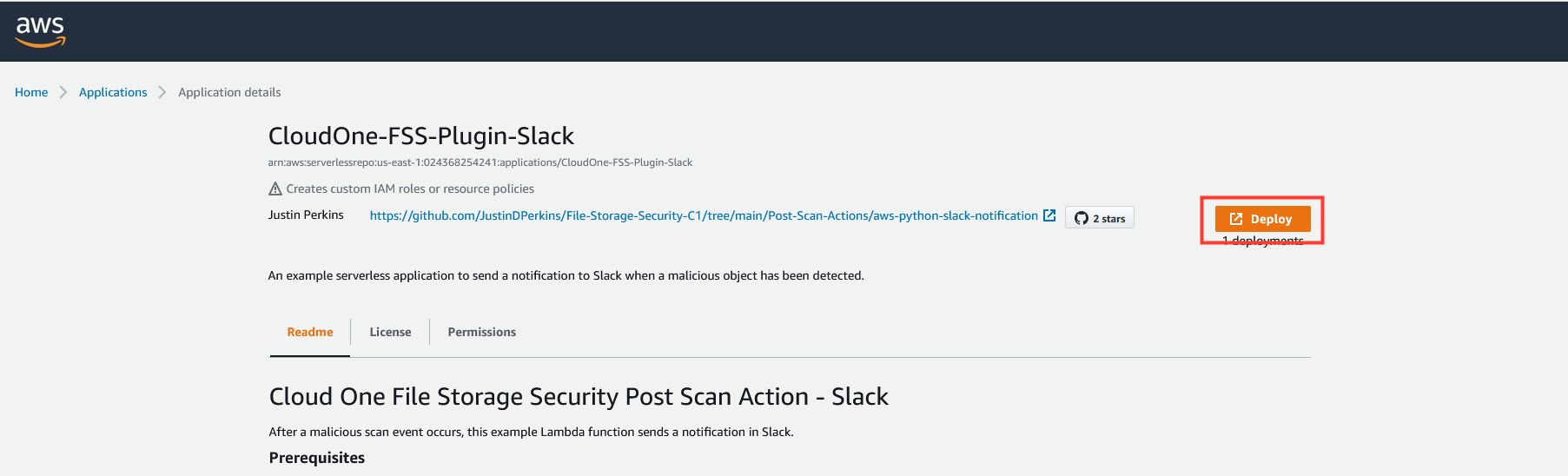Click the chevron separator after Home breadcrumb
The height and width of the screenshot is (476, 1568).
tap(63, 92)
